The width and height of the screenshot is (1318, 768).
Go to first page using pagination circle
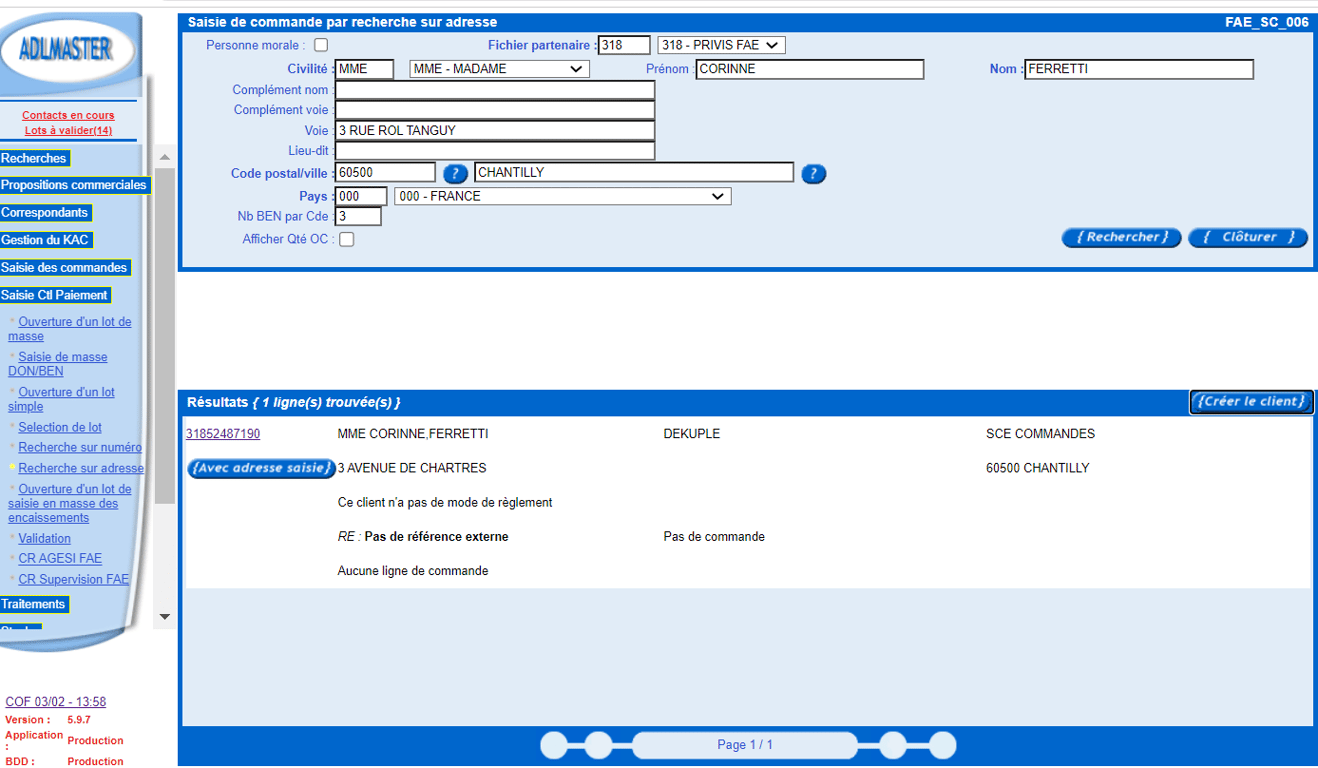click(x=554, y=745)
